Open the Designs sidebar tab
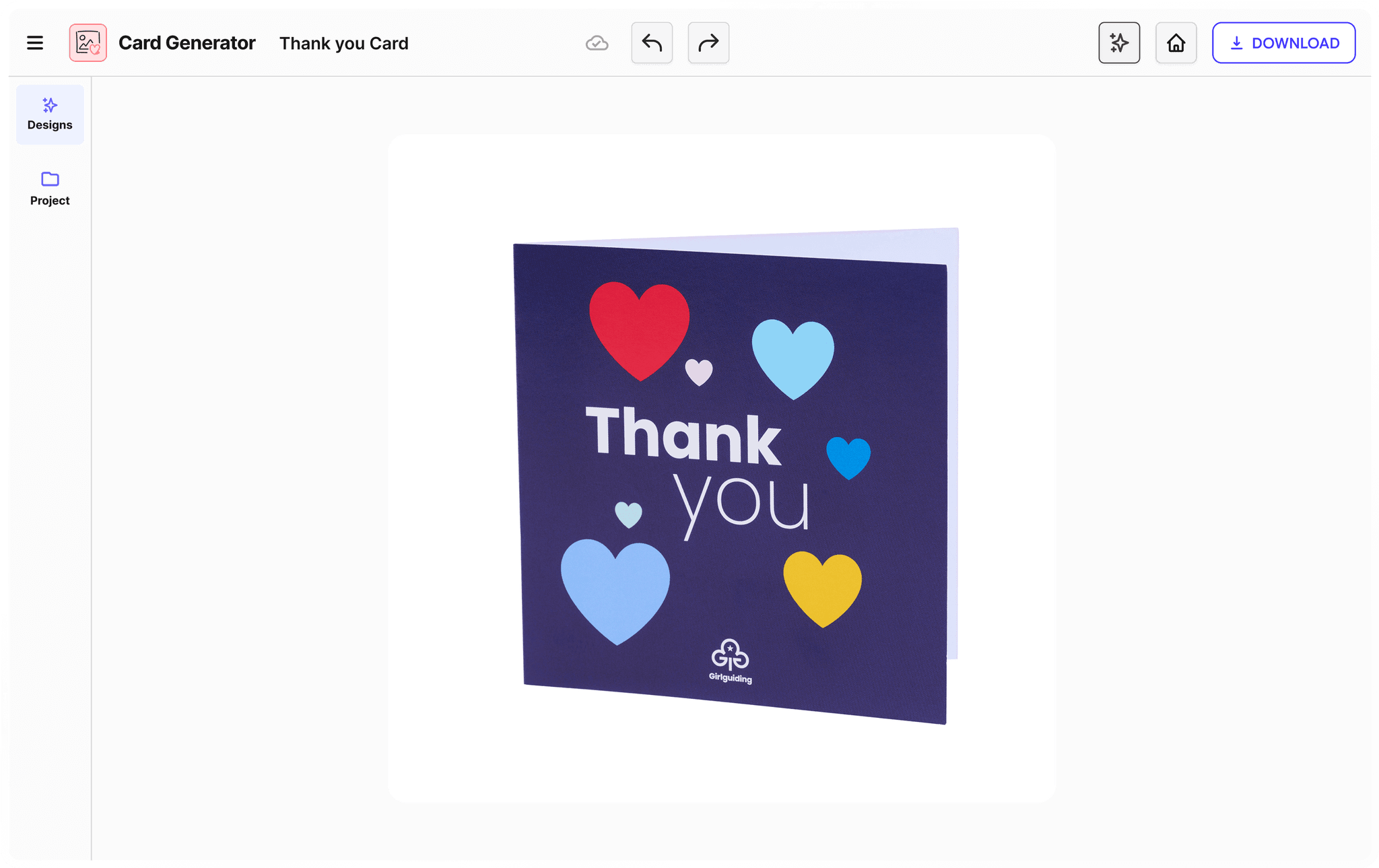1379x868 pixels. pyautogui.click(x=50, y=114)
